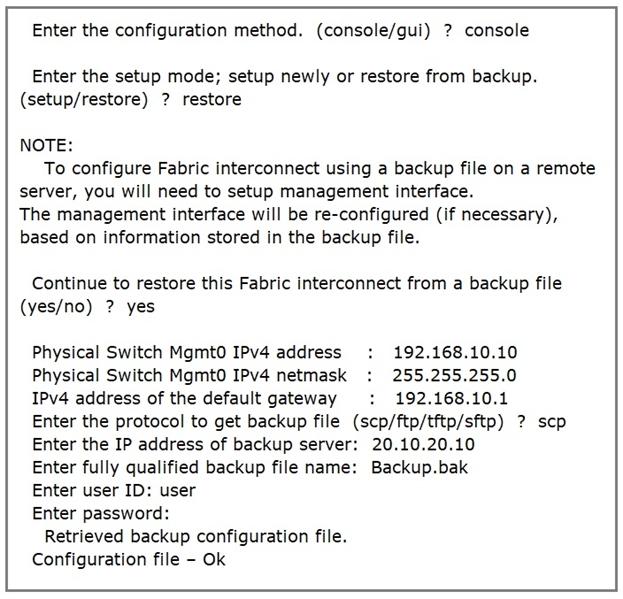
Task: Click the backup server IP 20.10.20.10
Action: coord(423,444)
